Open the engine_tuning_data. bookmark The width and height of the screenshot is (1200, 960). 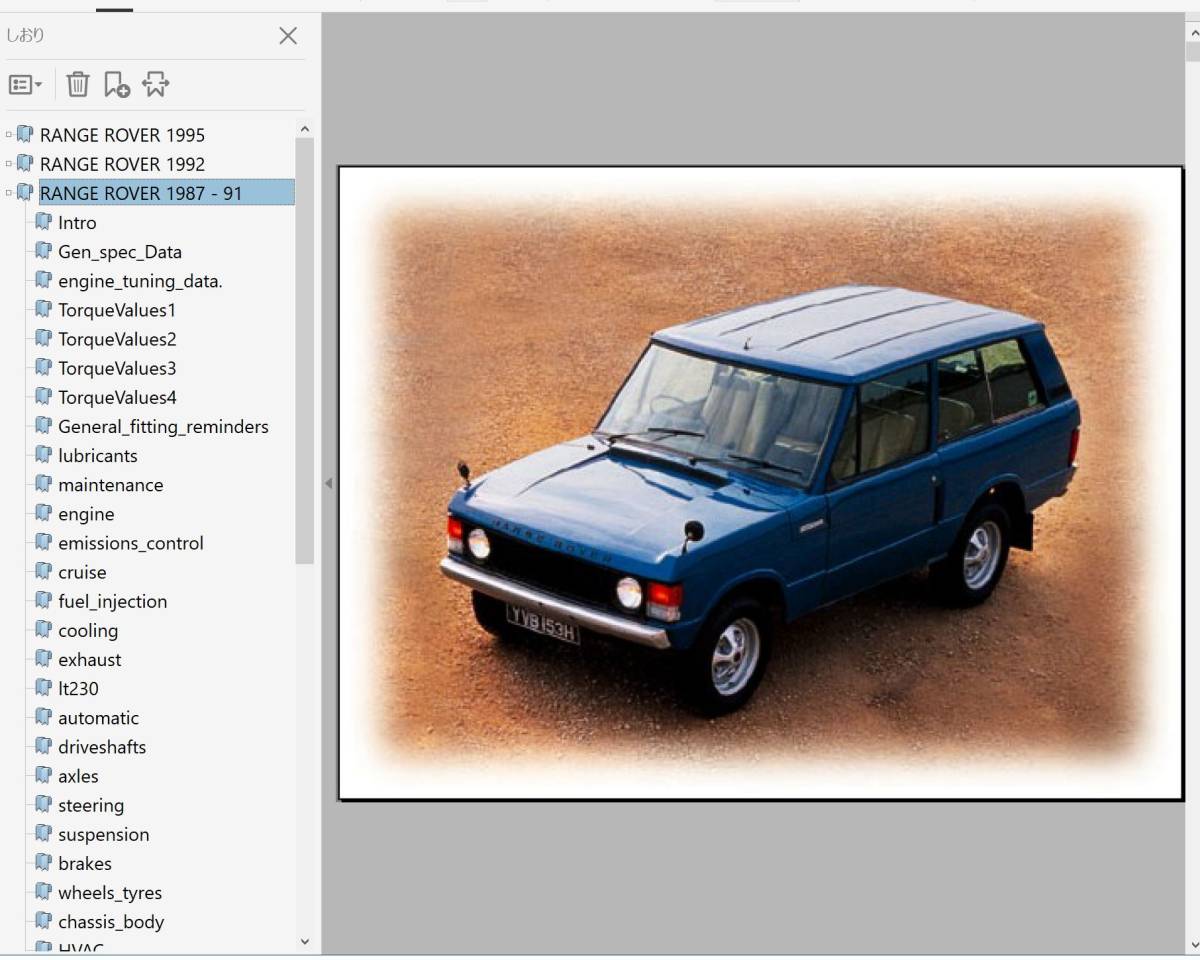pyautogui.click(x=140, y=281)
